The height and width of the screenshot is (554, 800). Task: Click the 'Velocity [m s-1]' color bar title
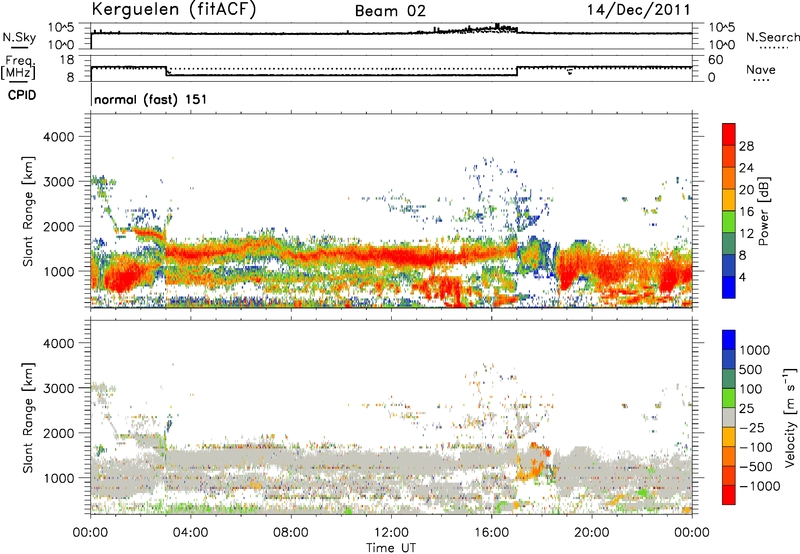(x=791, y=417)
